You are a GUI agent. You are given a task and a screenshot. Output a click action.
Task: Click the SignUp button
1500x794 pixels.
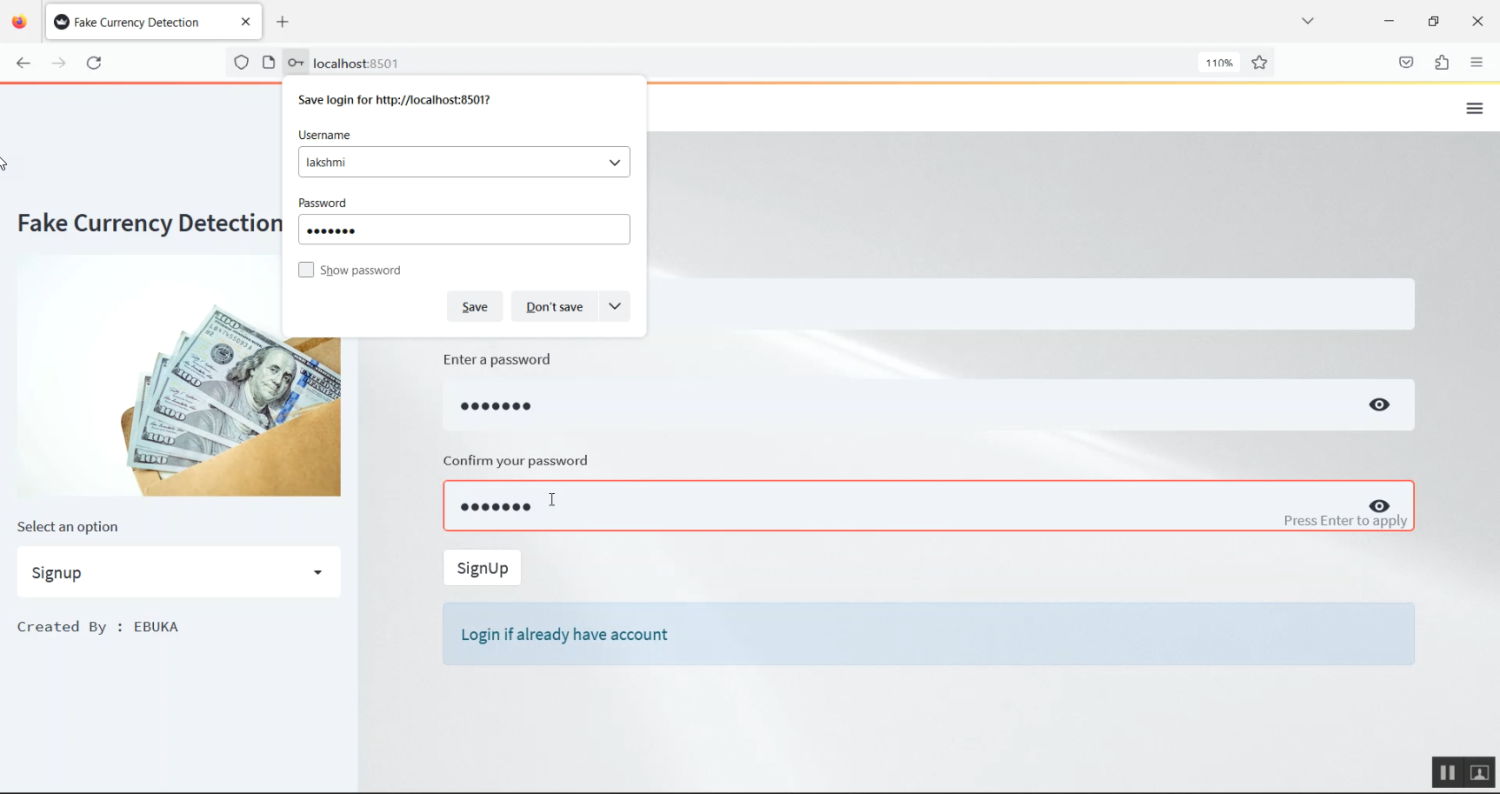[x=482, y=568]
